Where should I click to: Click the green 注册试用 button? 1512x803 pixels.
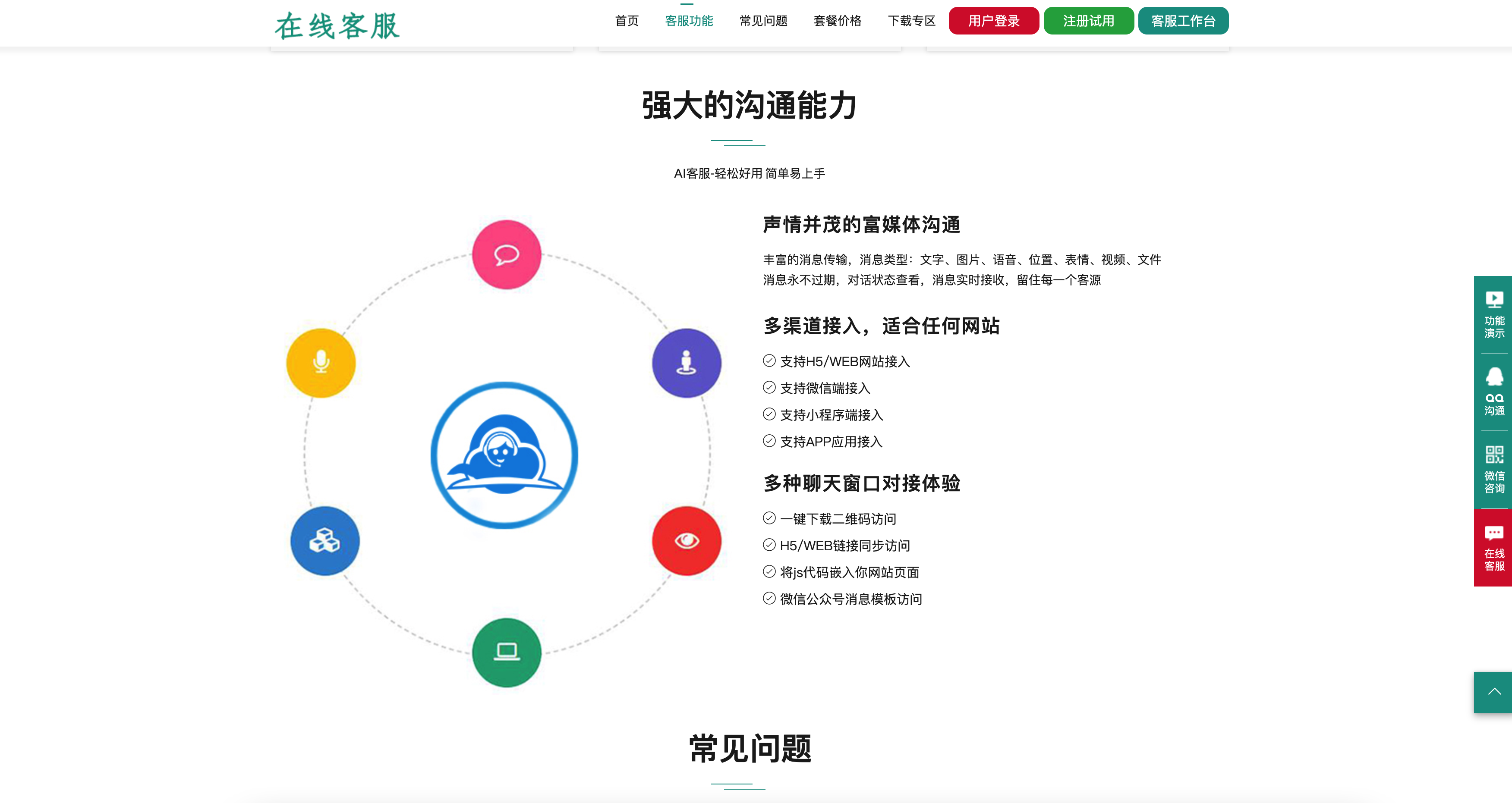(x=1088, y=21)
